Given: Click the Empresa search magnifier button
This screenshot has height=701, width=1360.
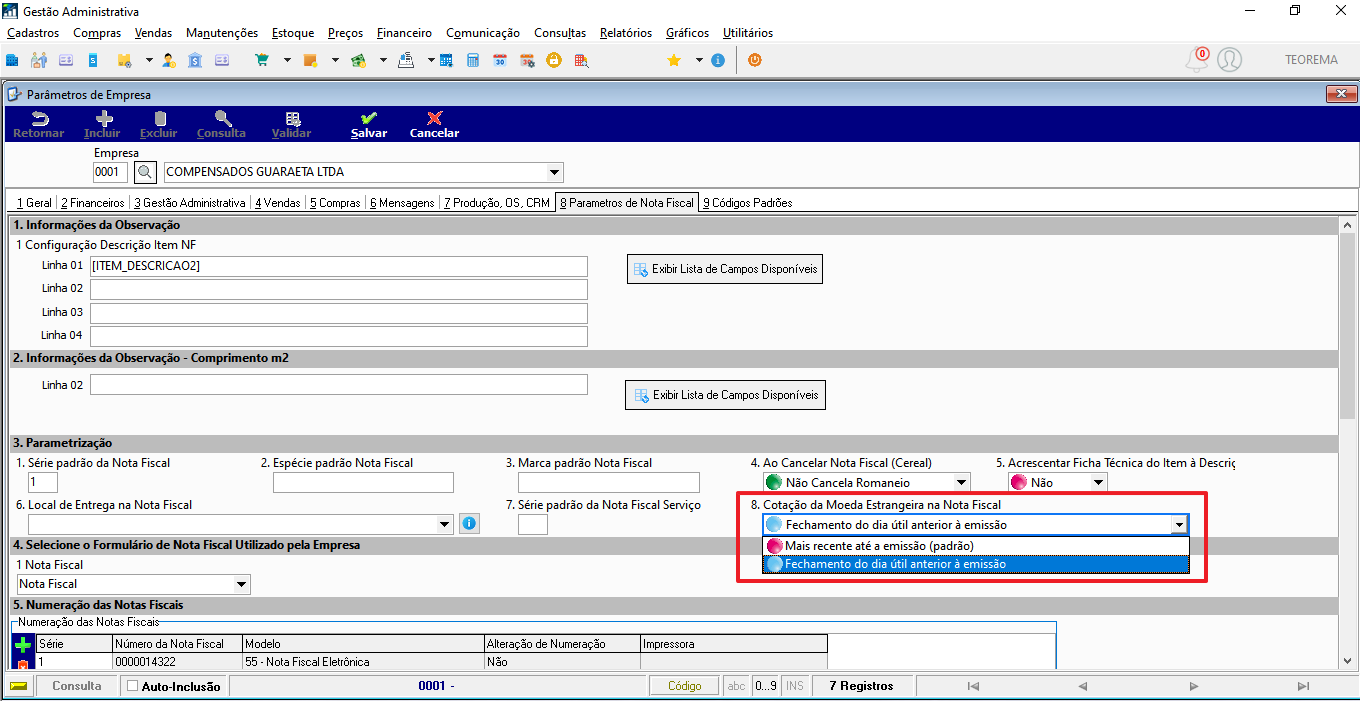Looking at the screenshot, I should coord(146,172).
